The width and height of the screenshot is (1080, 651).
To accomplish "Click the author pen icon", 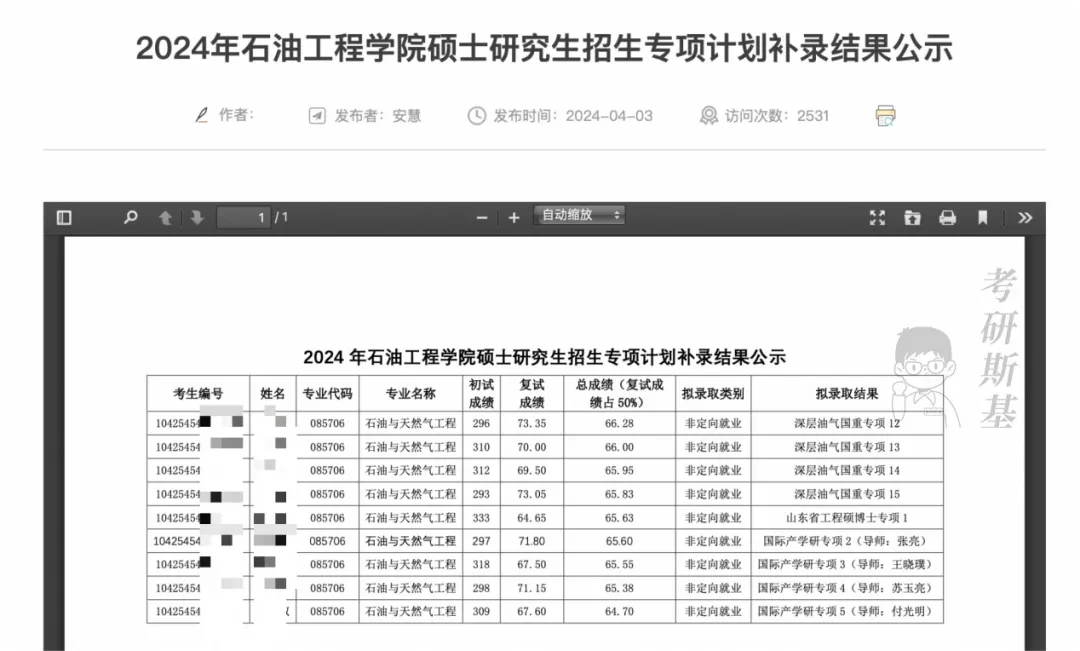I will 202,115.
